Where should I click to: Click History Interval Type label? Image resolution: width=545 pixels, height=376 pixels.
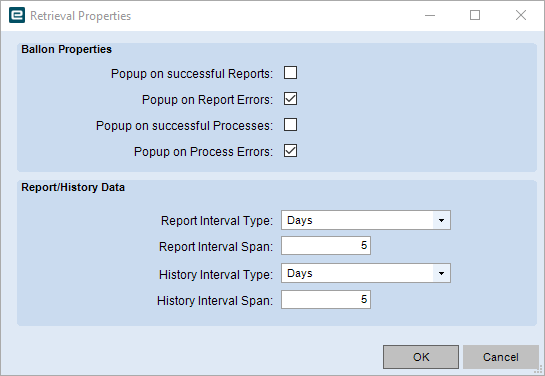tap(216, 275)
